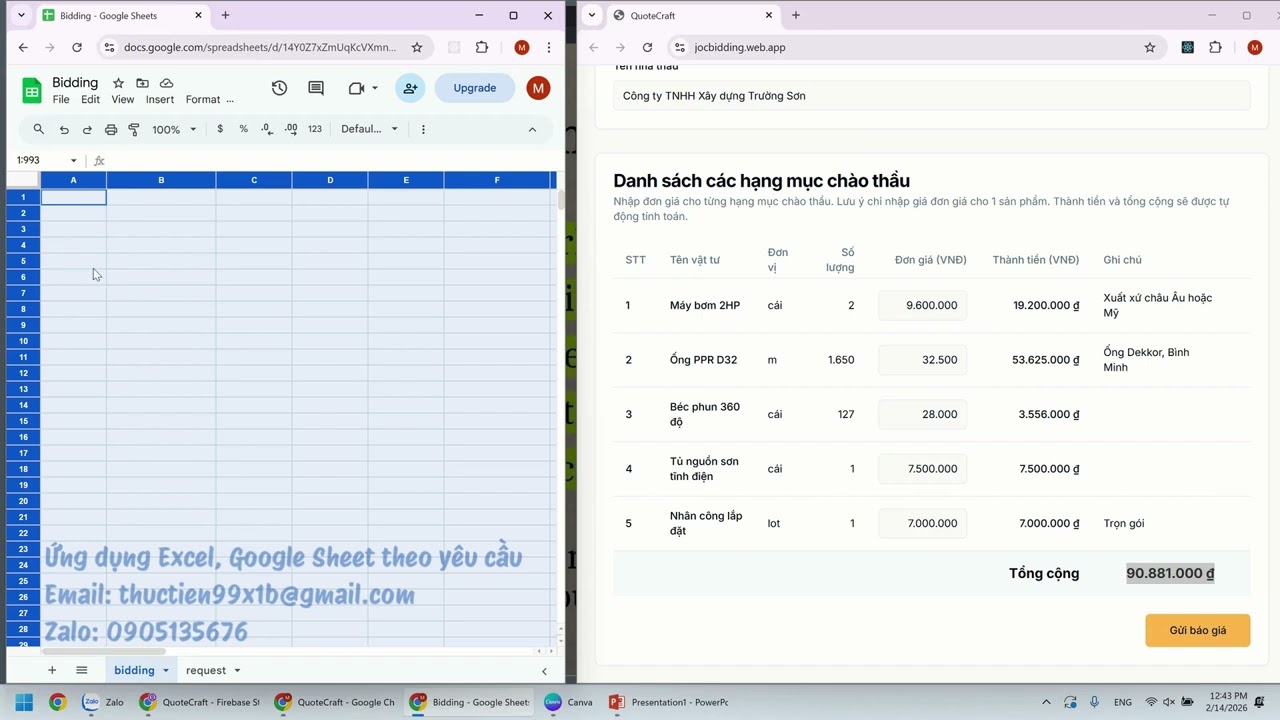
Task: Open the toolbar three-dot overflow menu
Action: (423, 129)
